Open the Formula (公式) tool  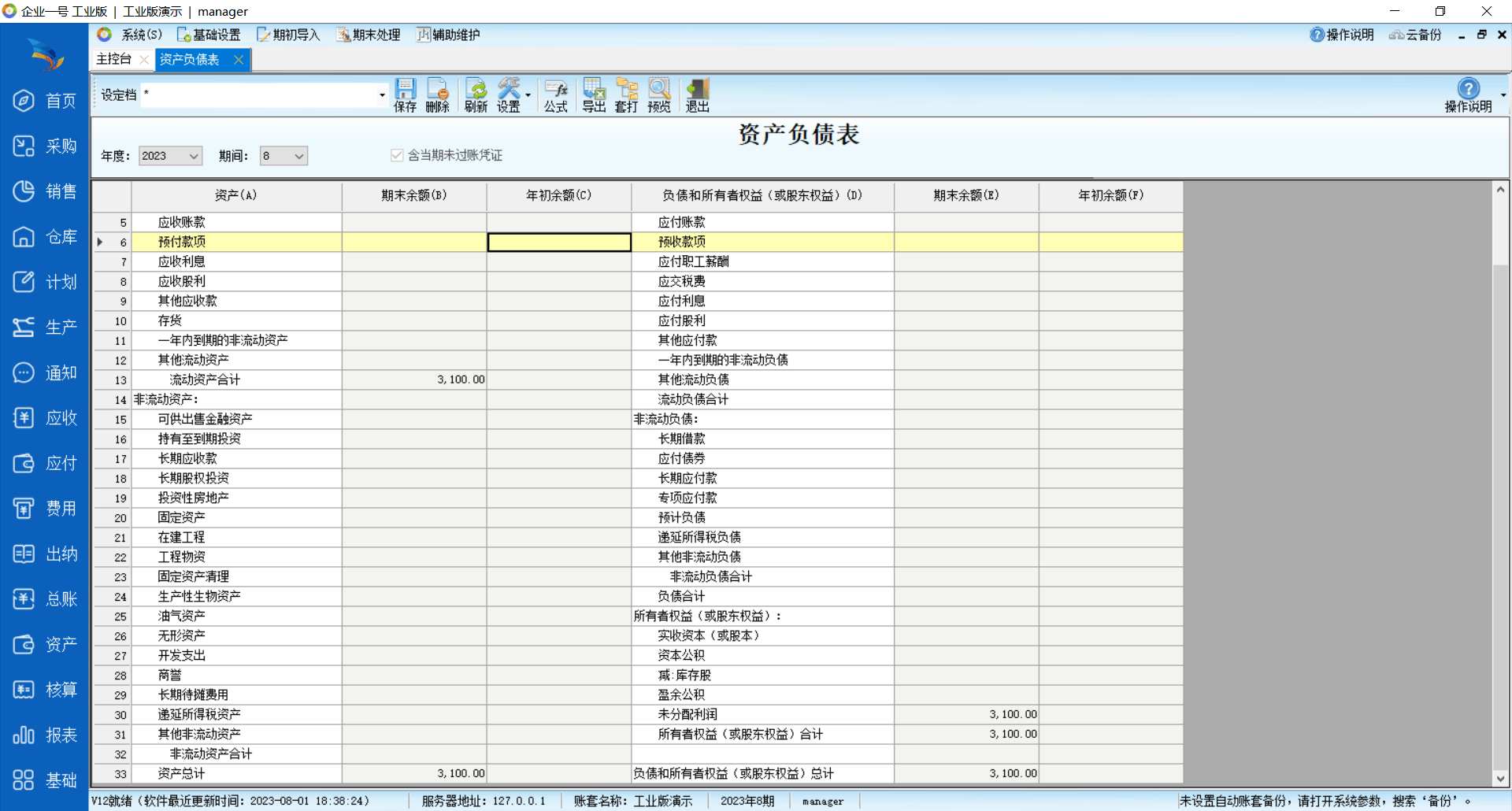pyautogui.click(x=555, y=94)
